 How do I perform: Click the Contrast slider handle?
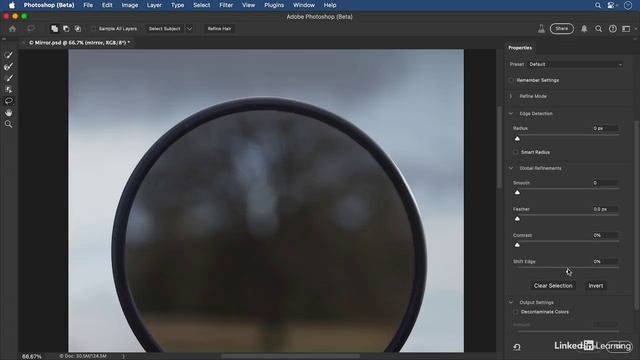point(517,245)
